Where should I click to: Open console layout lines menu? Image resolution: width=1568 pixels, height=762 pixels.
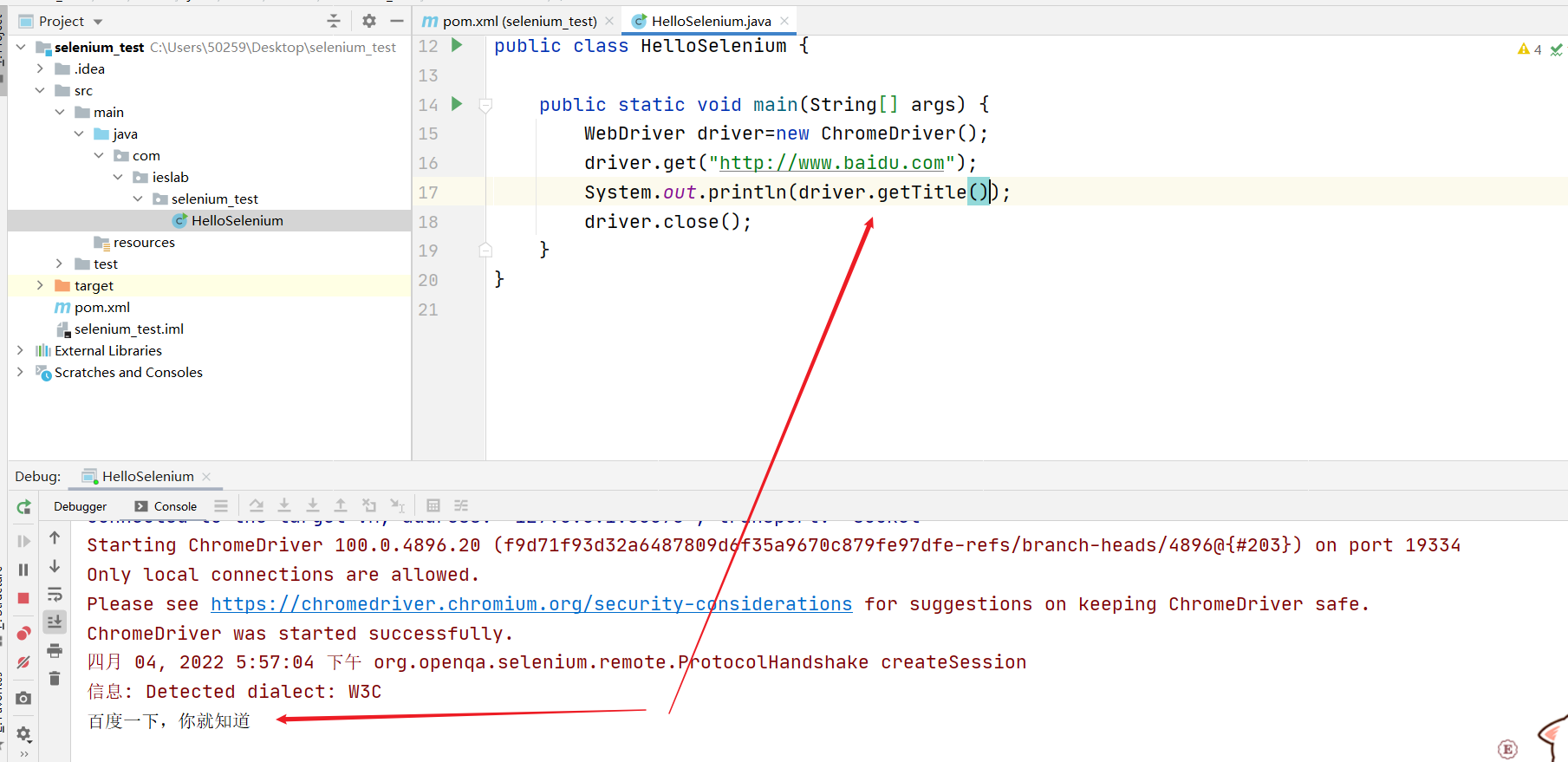click(221, 505)
